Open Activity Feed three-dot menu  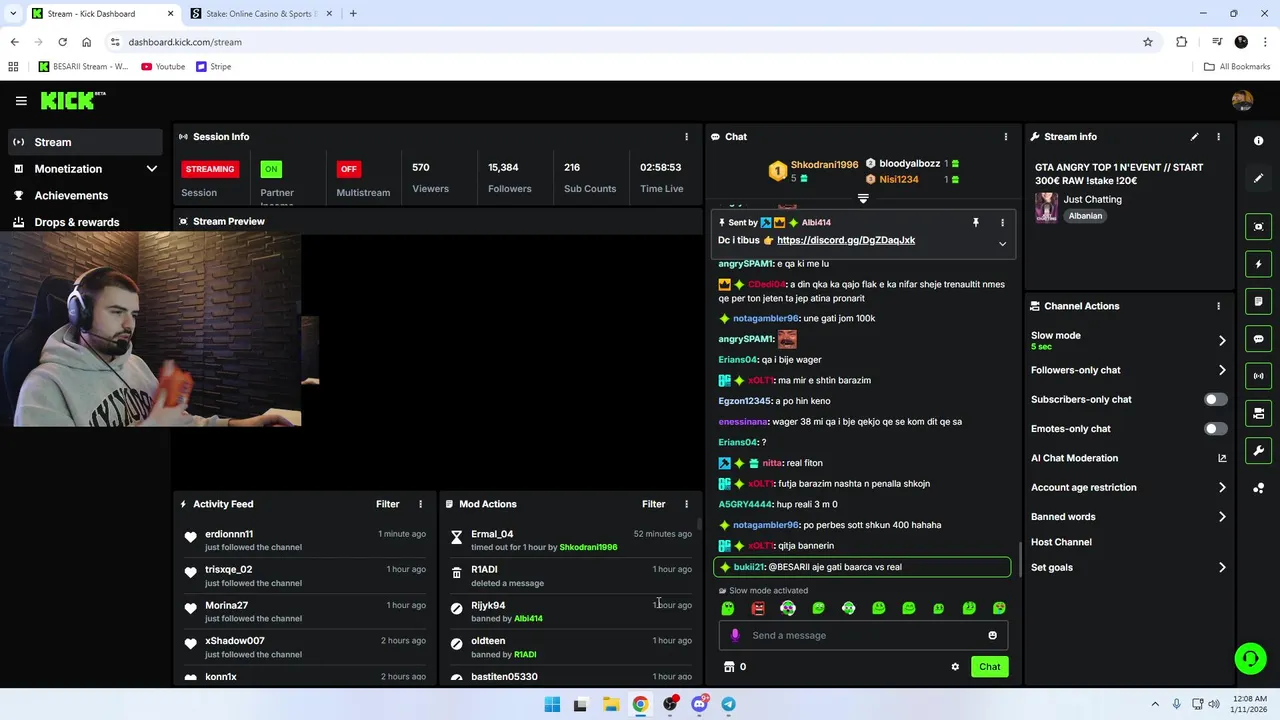[x=420, y=504]
